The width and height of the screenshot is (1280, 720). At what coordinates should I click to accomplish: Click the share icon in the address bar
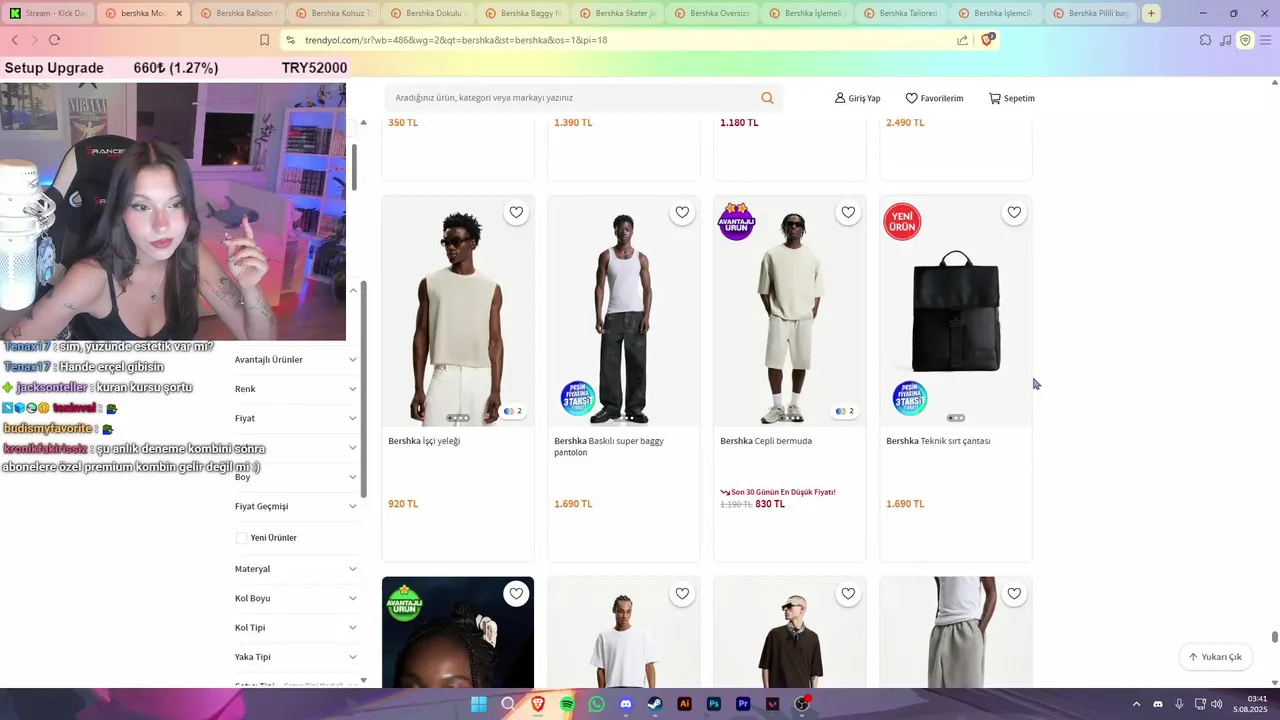click(962, 40)
